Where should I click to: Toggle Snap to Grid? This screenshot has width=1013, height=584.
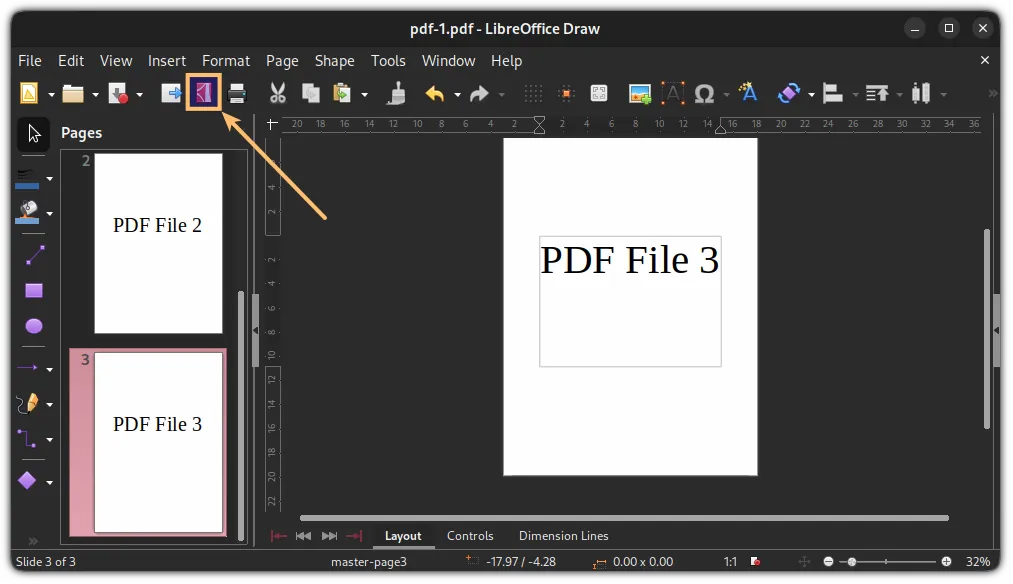point(566,92)
